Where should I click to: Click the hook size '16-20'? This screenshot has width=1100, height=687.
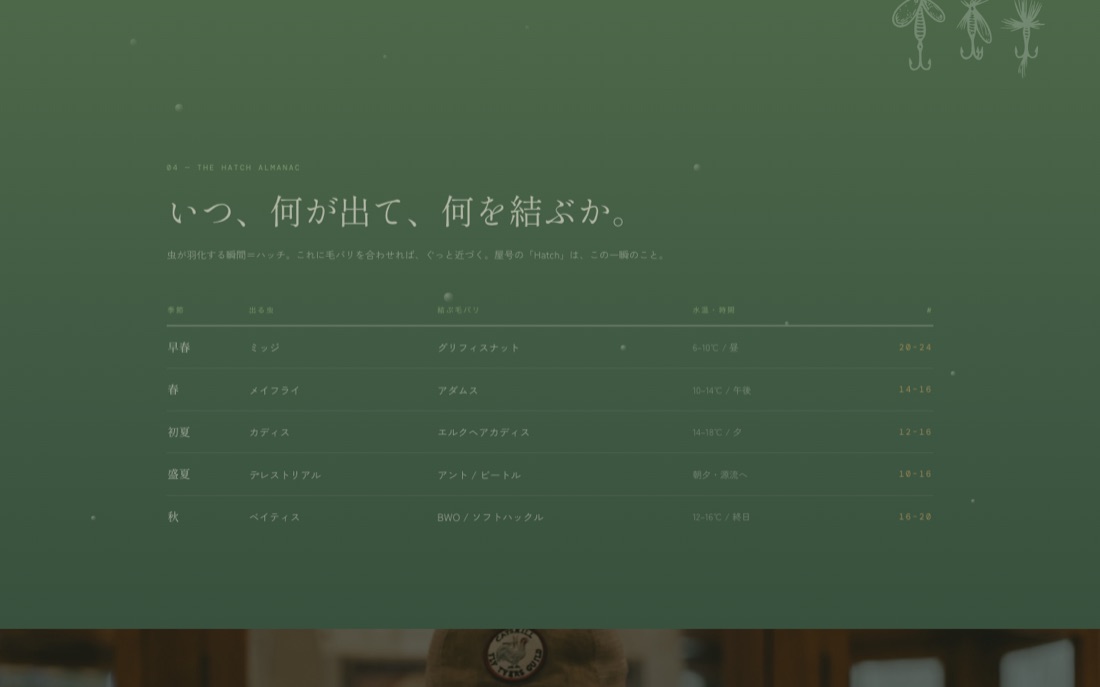[915, 516]
